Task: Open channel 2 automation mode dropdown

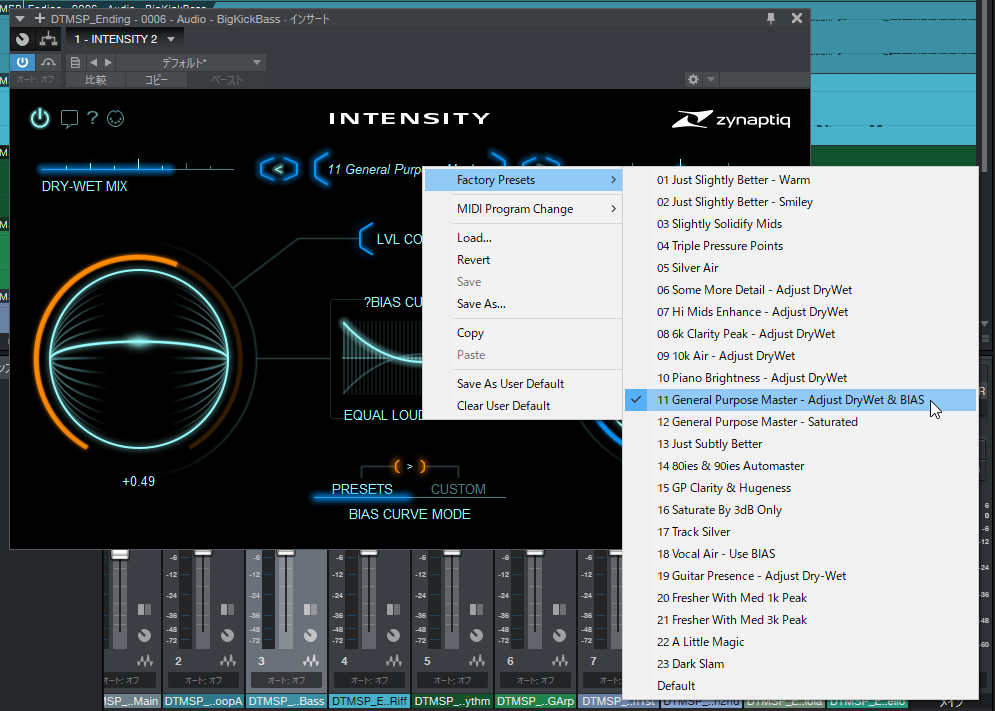Action: [204, 681]
